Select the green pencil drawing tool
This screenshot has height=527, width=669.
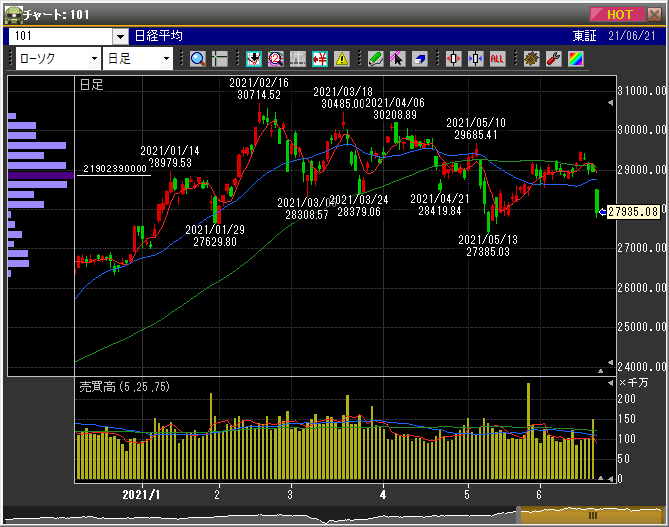[x=376, y=58]
